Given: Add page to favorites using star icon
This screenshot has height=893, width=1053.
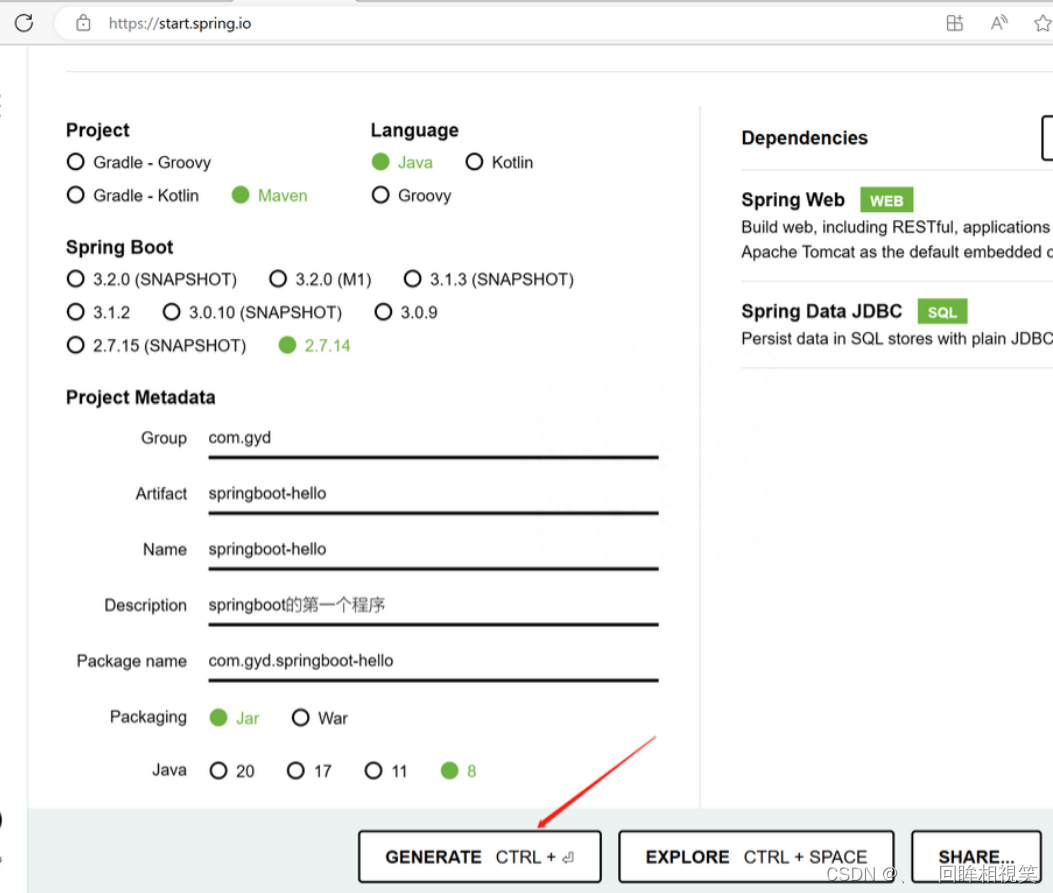Looking at the screenshot, I should (1043, 22).
